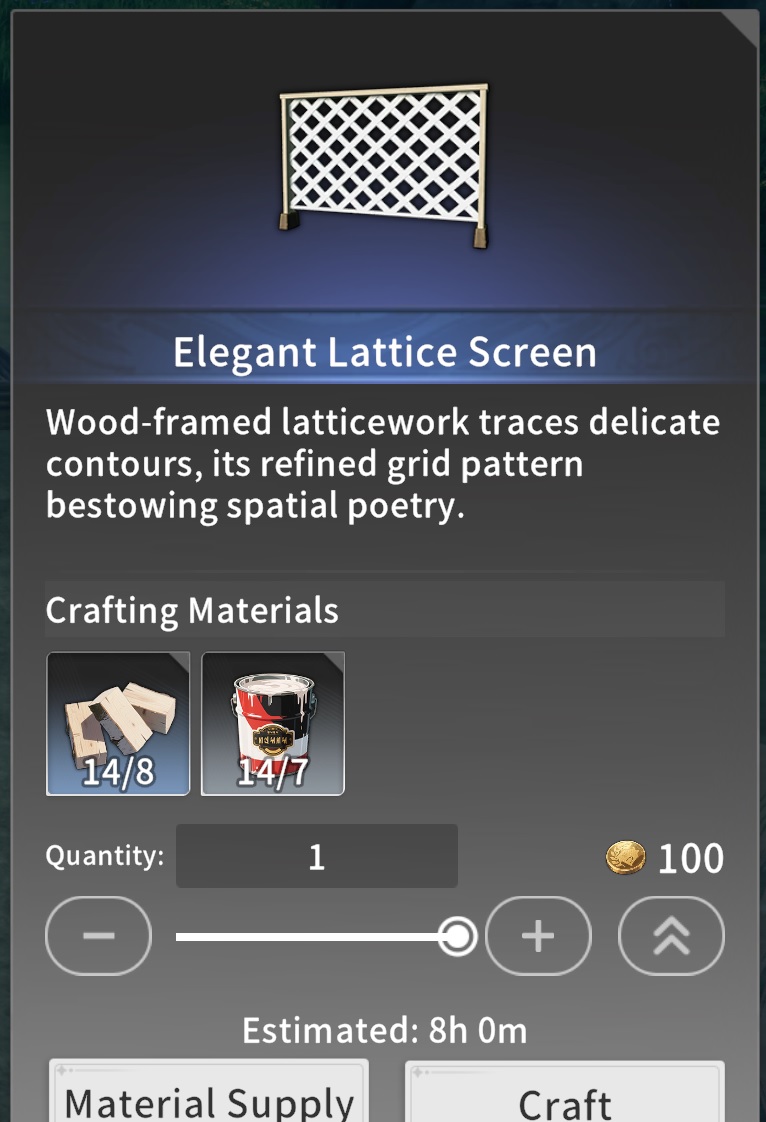Click the folded corner at panel top-right
The image size is (766, 1122).
[x=742, y=27]
